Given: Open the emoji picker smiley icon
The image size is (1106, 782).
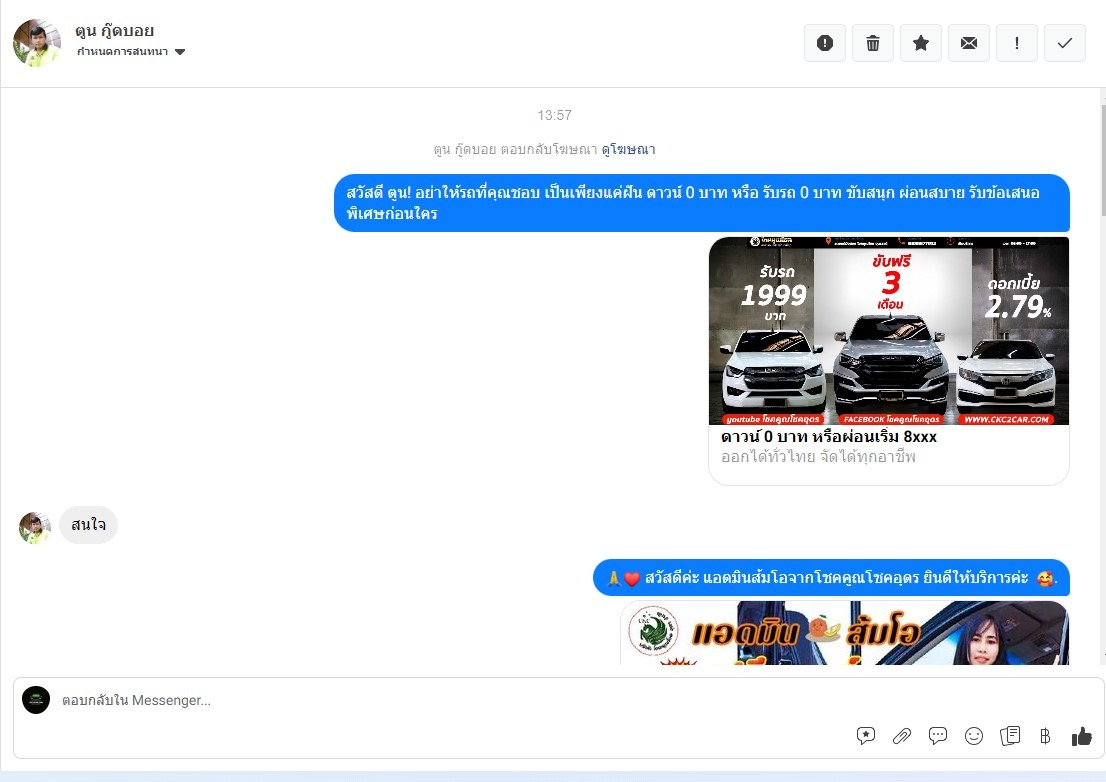Looking at the screenshot, I should (x=974, y=736).
